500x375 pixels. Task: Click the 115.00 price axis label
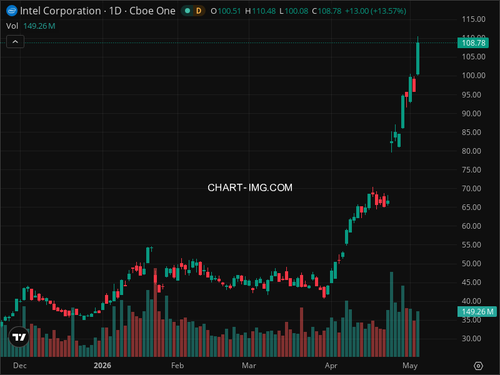473,19
